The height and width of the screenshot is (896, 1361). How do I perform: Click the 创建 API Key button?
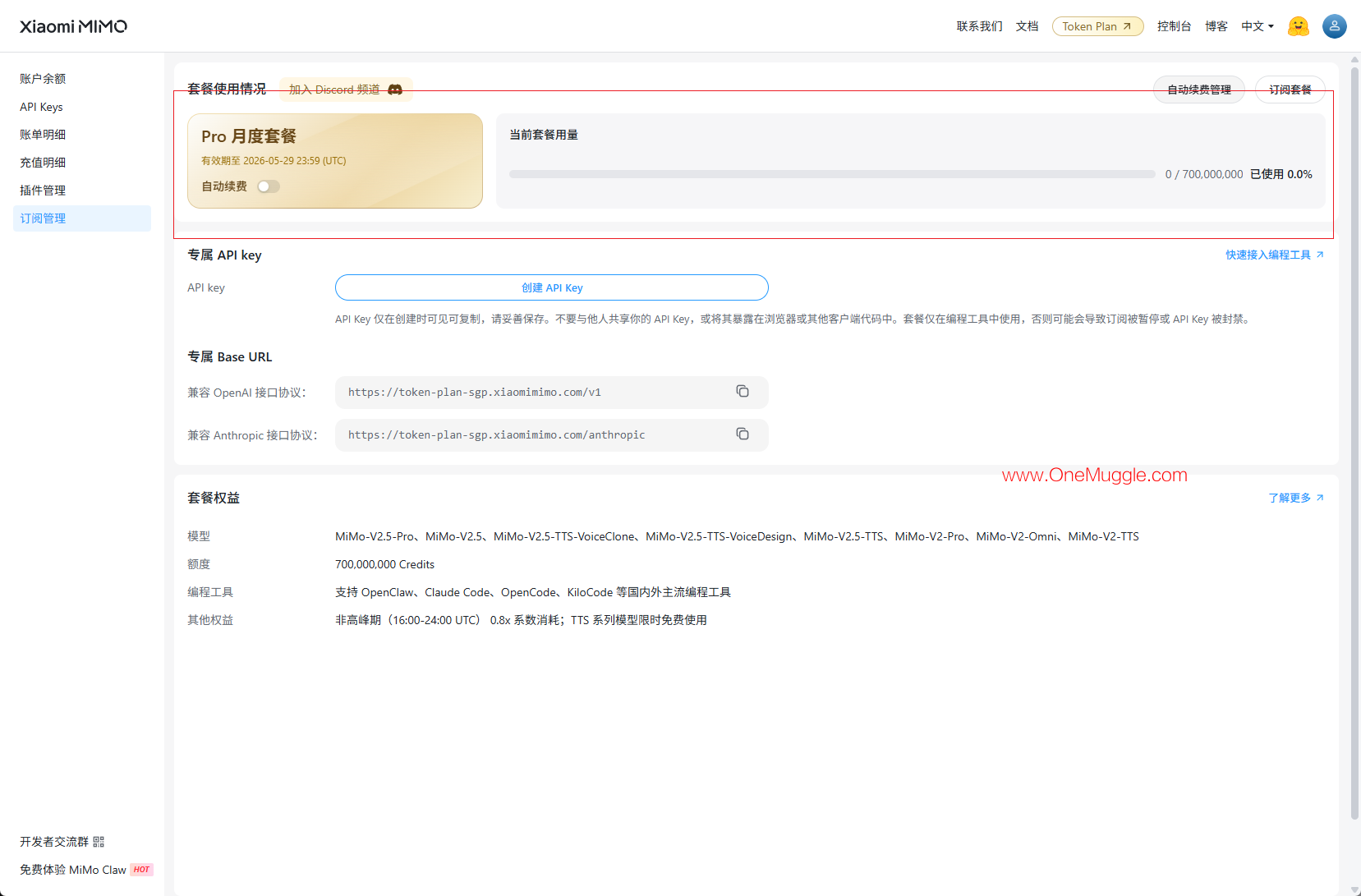pyautogui.click(x=552, y=287)
